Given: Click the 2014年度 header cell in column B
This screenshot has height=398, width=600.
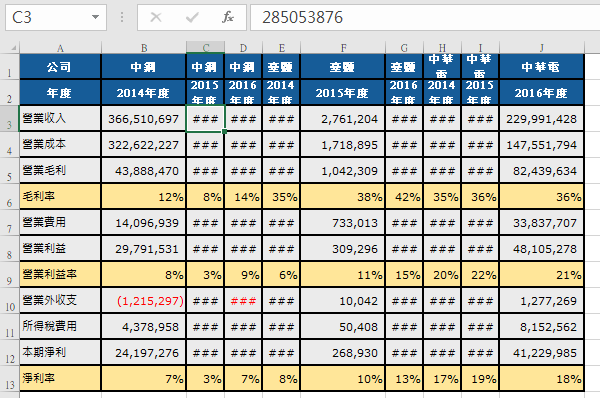Looking at the screenshot, I should (143, 92).
